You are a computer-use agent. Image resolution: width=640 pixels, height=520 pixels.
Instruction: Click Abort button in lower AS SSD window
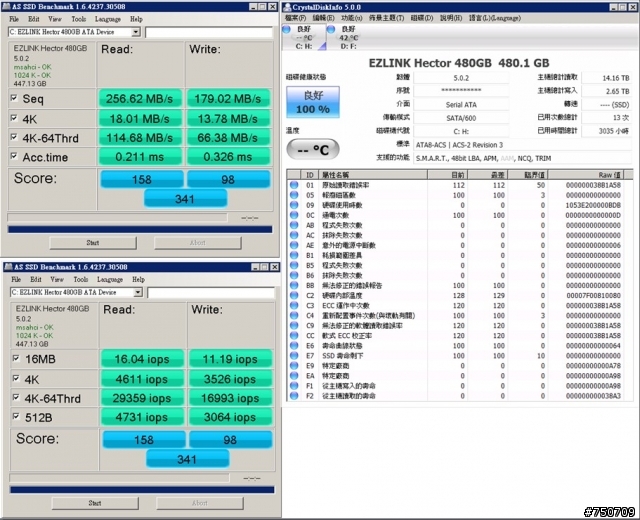[x=200, y=503]
